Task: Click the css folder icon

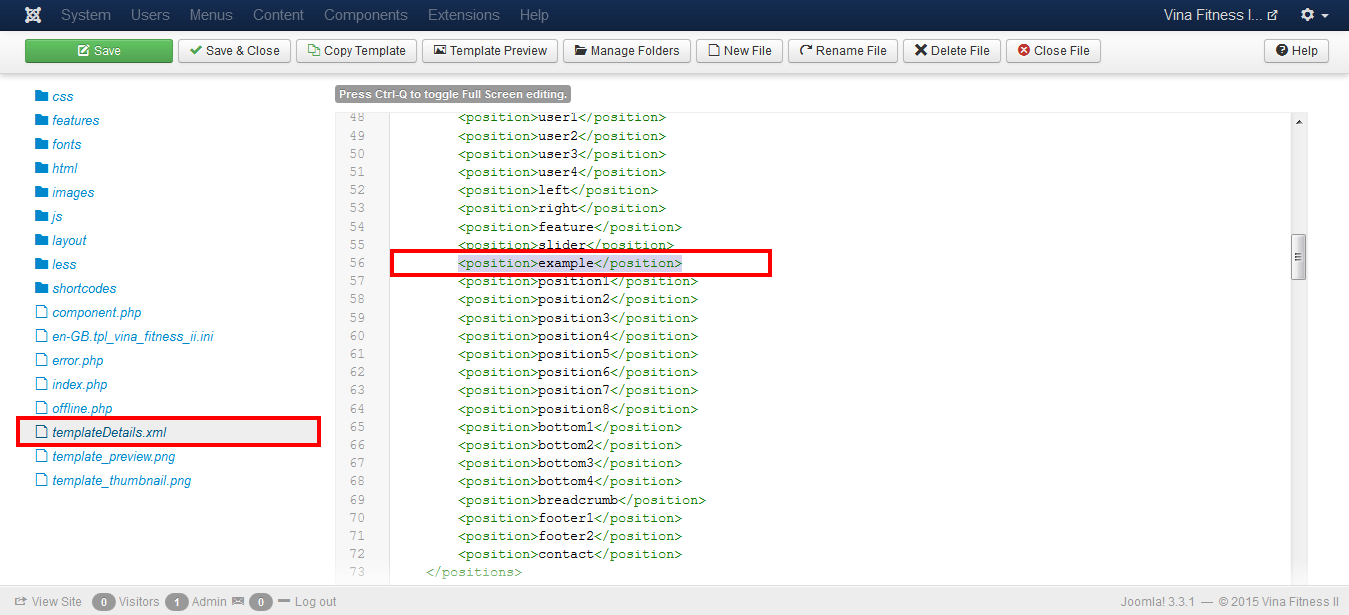Action: pos(42,96)
